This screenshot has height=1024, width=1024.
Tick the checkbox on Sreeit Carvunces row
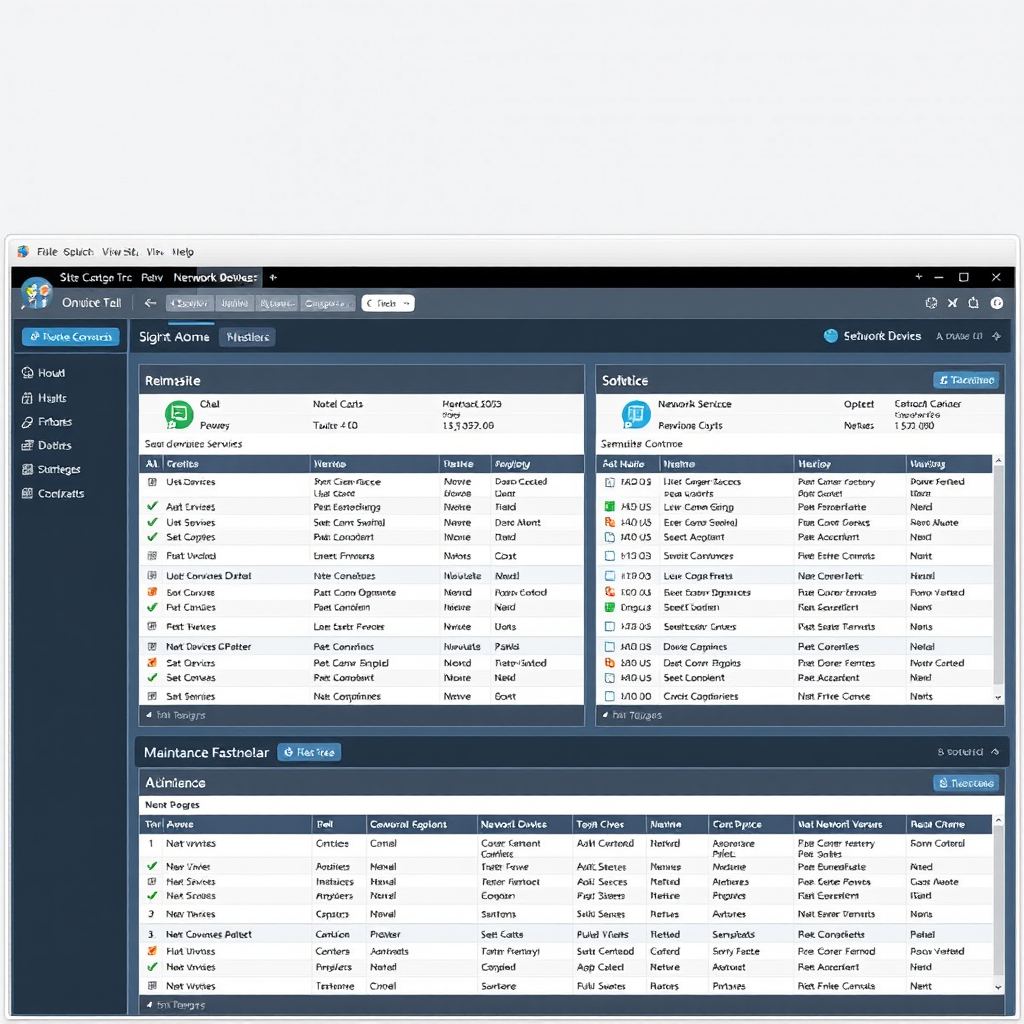[609, 556]
